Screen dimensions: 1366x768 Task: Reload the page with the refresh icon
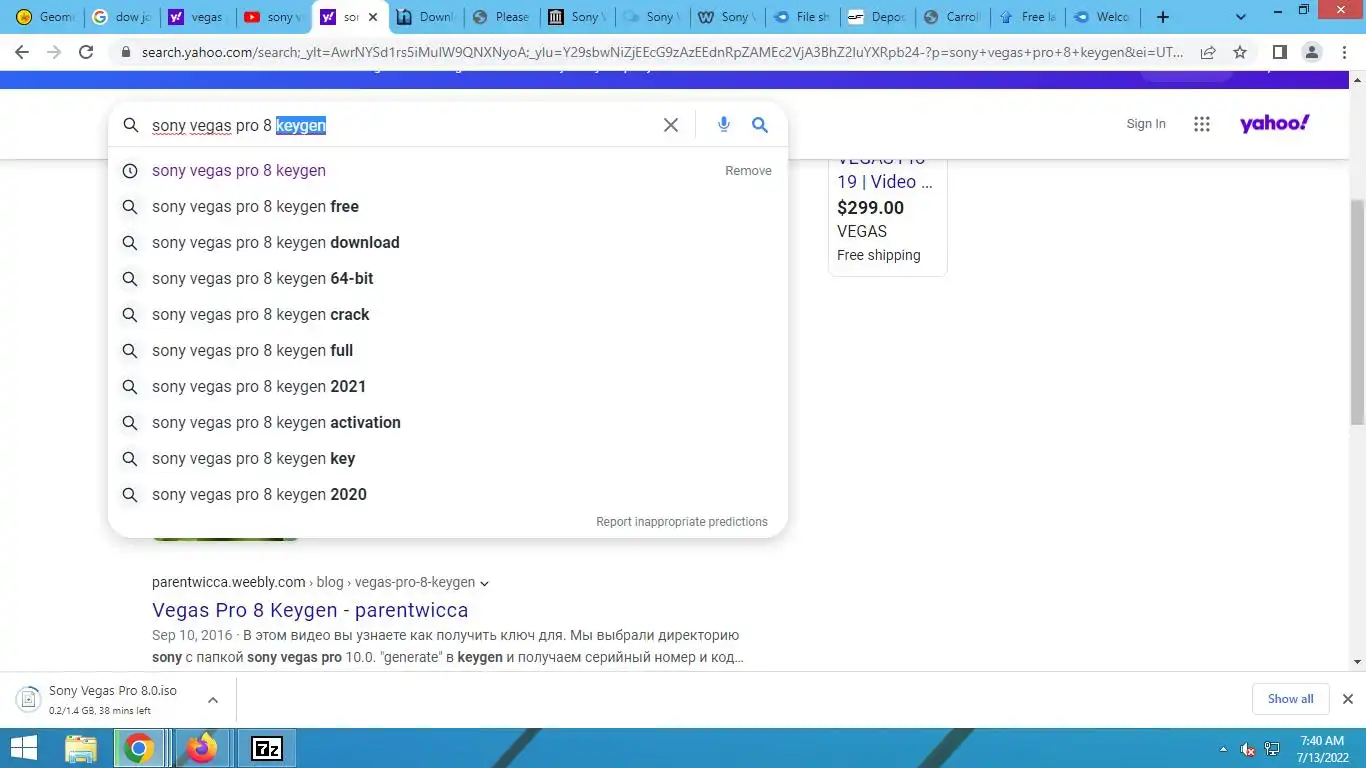pyautogui.click(x=86, y=52)
